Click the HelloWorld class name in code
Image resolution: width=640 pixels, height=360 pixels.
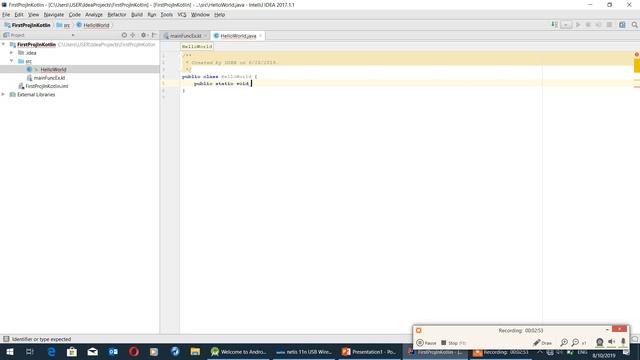pyautogui.click(x=236, y=76)
